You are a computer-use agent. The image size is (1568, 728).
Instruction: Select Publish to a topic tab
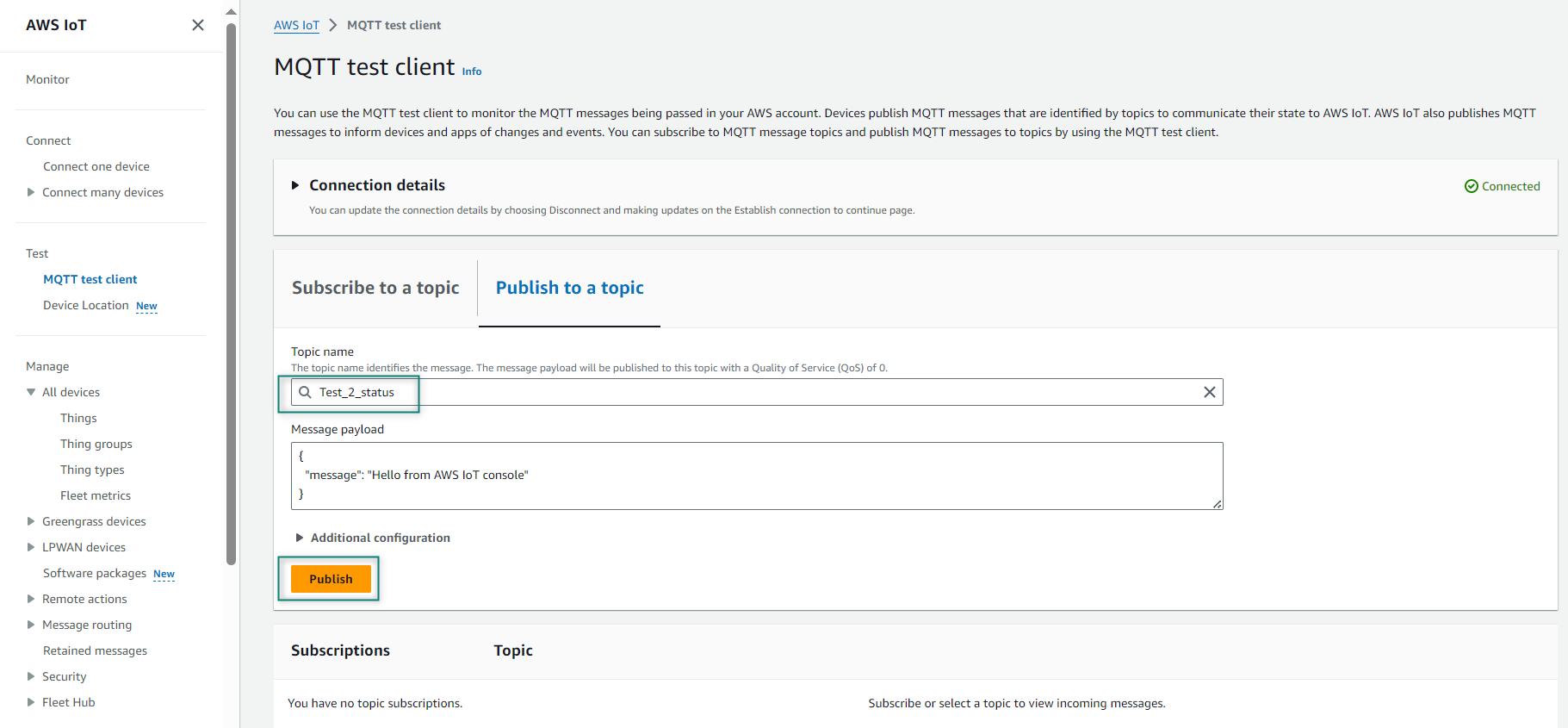tap(569, 288)
